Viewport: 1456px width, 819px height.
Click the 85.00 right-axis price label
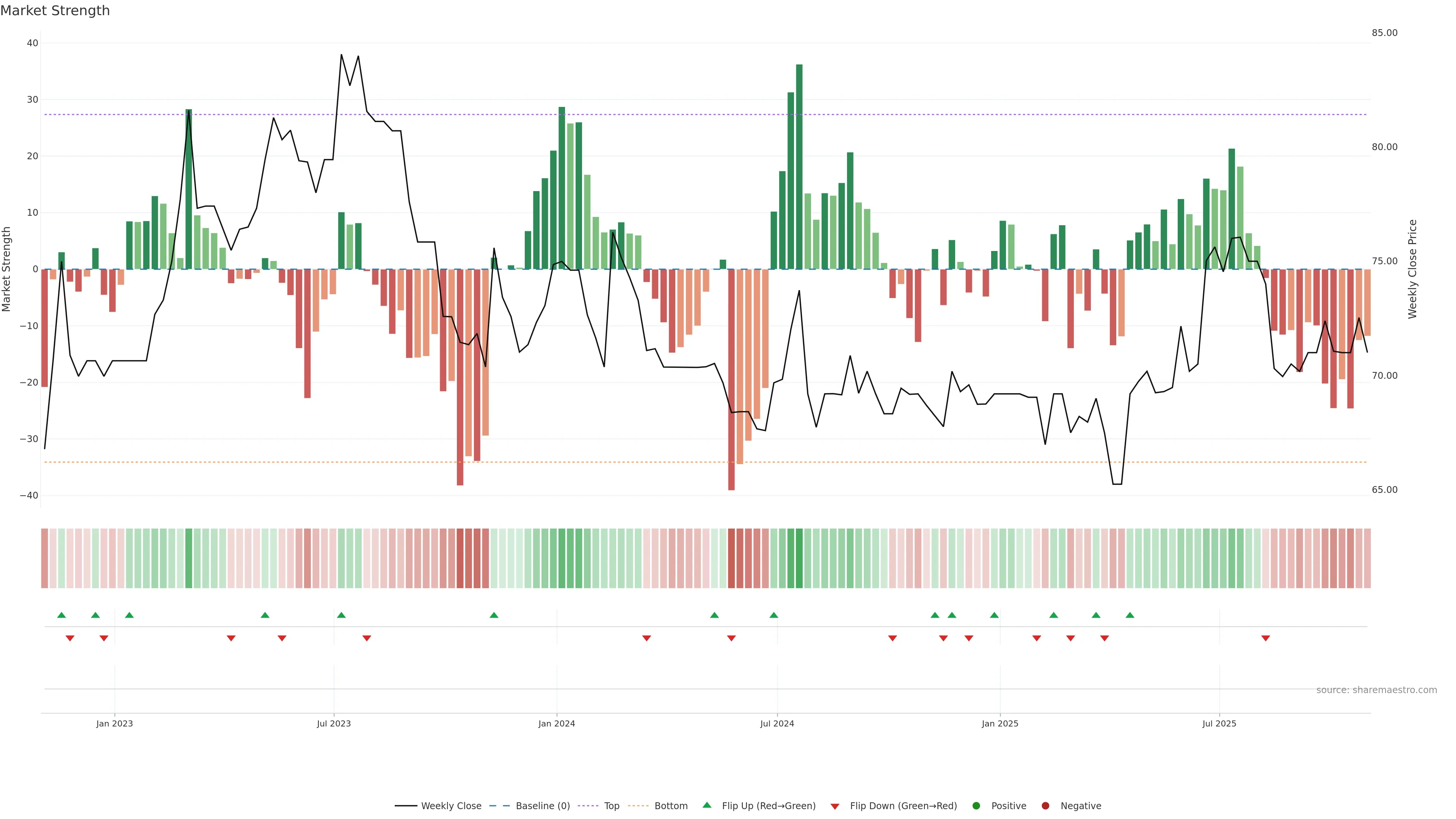point(1384,33)
